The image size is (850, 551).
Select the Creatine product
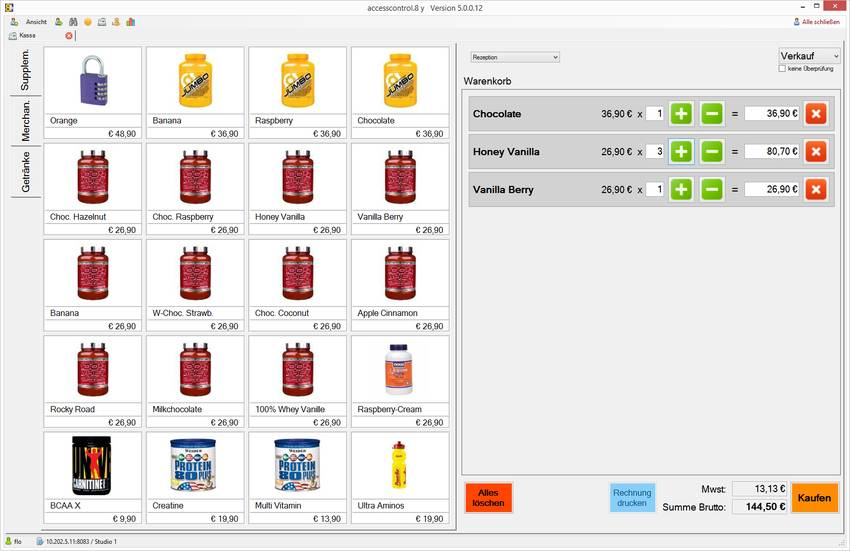pos(195,478)
